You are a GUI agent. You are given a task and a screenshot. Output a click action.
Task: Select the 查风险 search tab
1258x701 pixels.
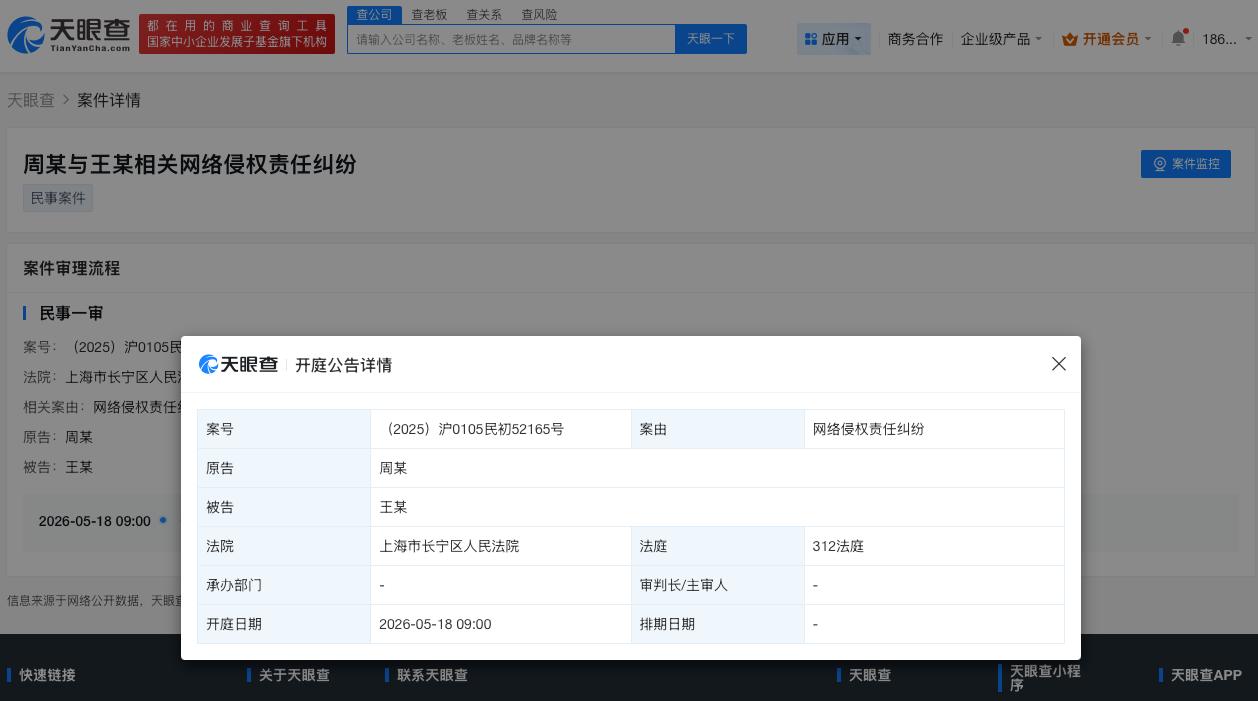click(x=539, y=14)
